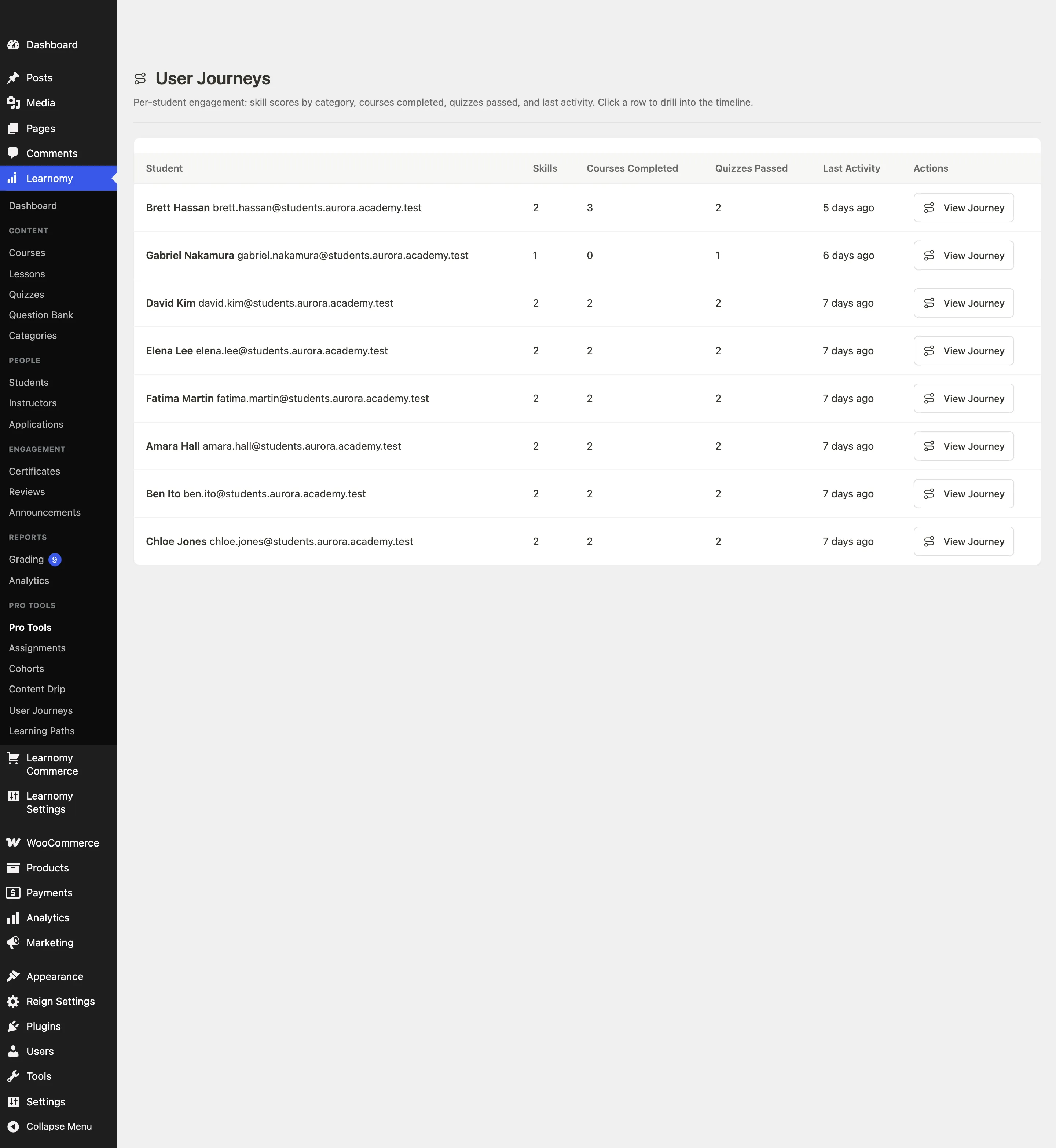Click the Products archive box icon
The height and width of the screenshot is (1148, 1056).
click(13, 868)
